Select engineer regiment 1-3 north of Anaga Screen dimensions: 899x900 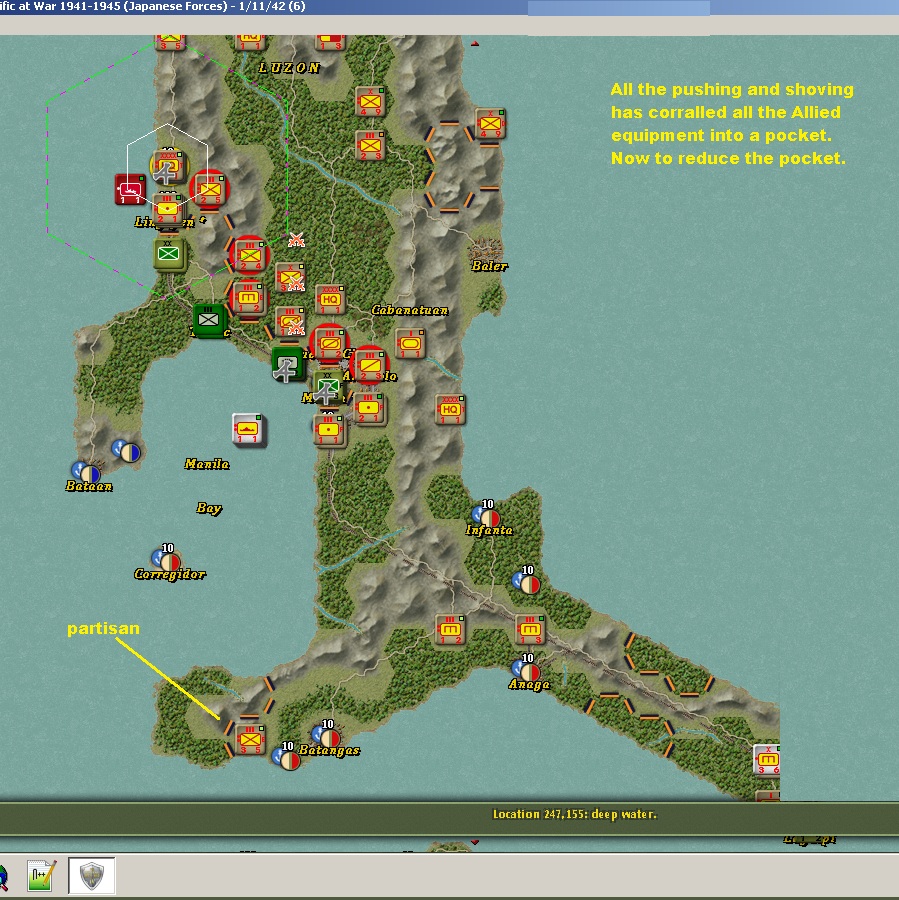click(x=530, y=630)
